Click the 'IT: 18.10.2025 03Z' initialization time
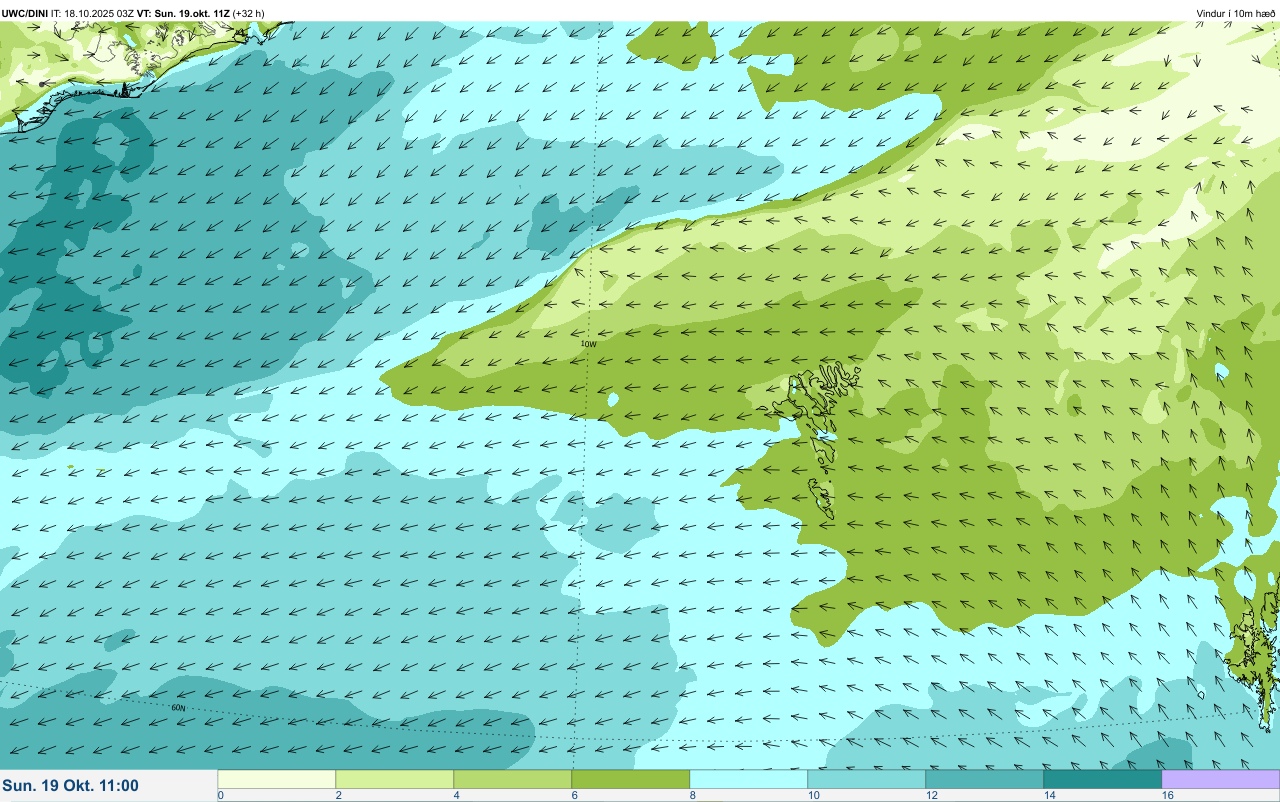Screen dimensions: 1280x802 tap(92, 14)
